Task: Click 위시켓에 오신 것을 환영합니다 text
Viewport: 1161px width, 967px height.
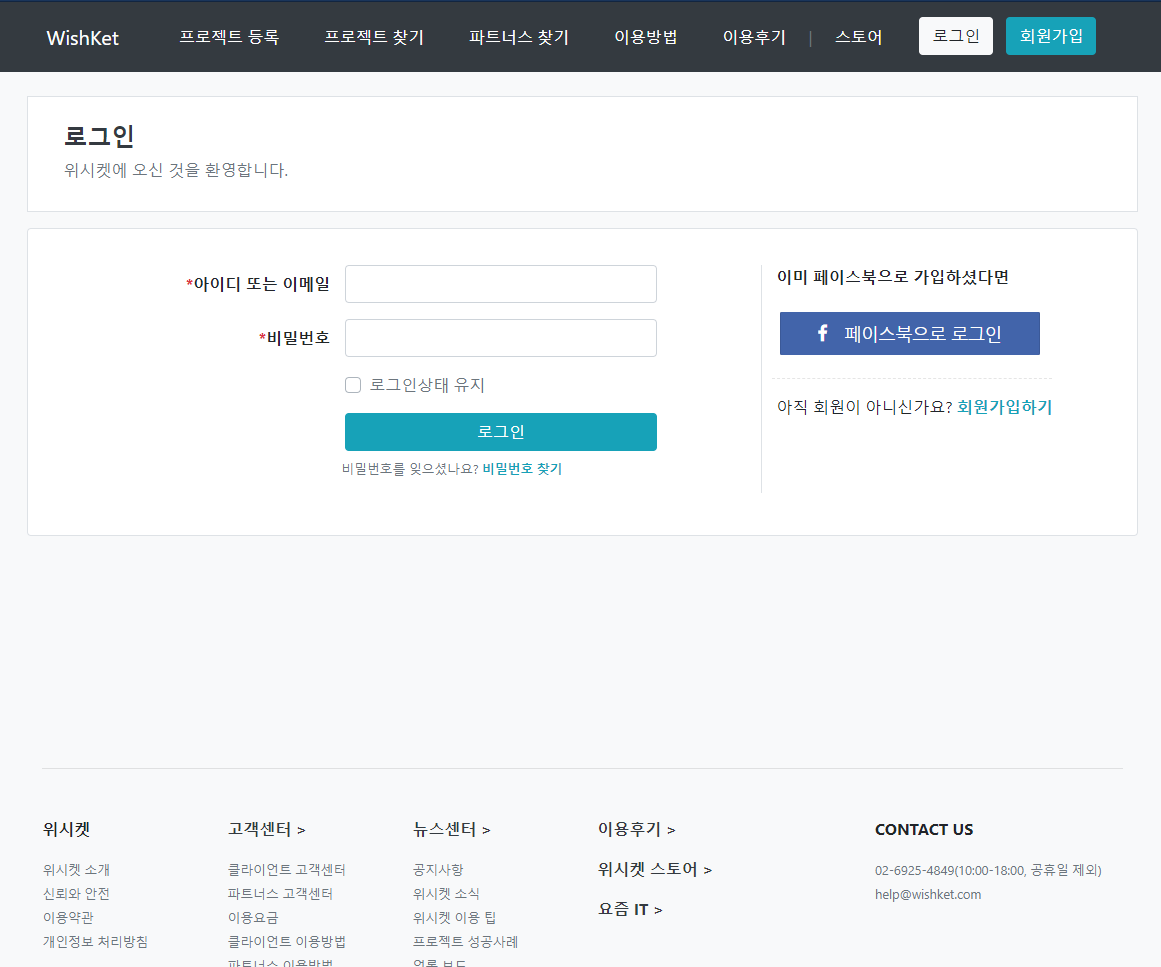Action: 175,170
